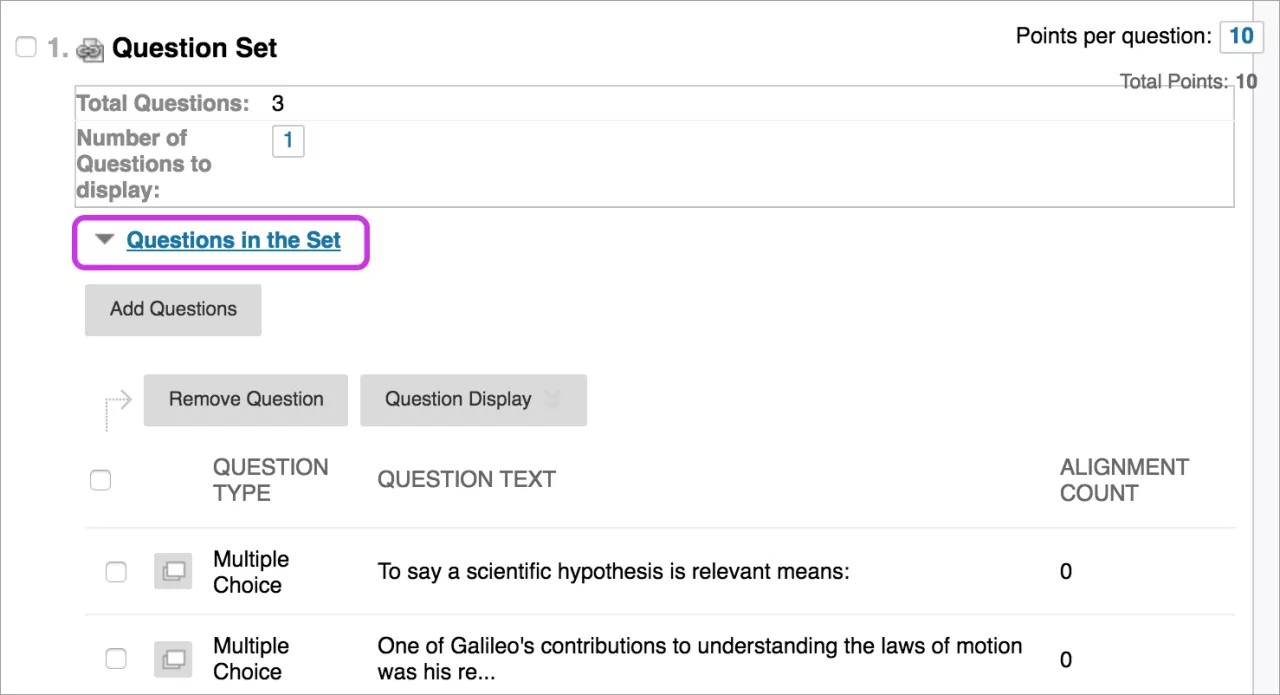Select the Multiple Choice icon for the hypothesis question
The width and height of the screenshot is (1280, 695).
(x=172, y=571)
